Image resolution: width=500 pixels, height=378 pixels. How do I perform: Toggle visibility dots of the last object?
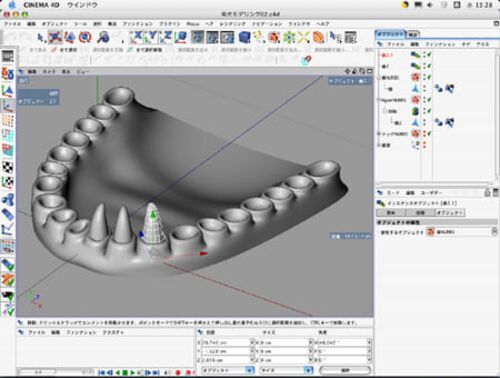425,145
